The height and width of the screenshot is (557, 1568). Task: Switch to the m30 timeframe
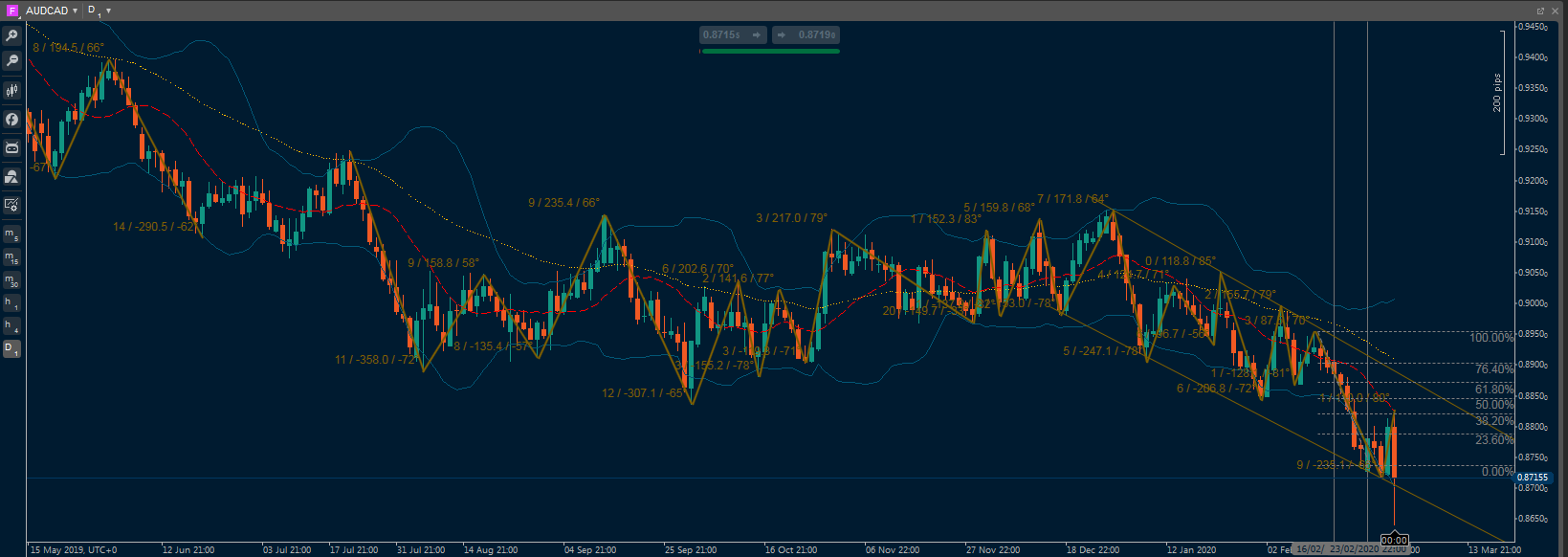tap(11, 280)
